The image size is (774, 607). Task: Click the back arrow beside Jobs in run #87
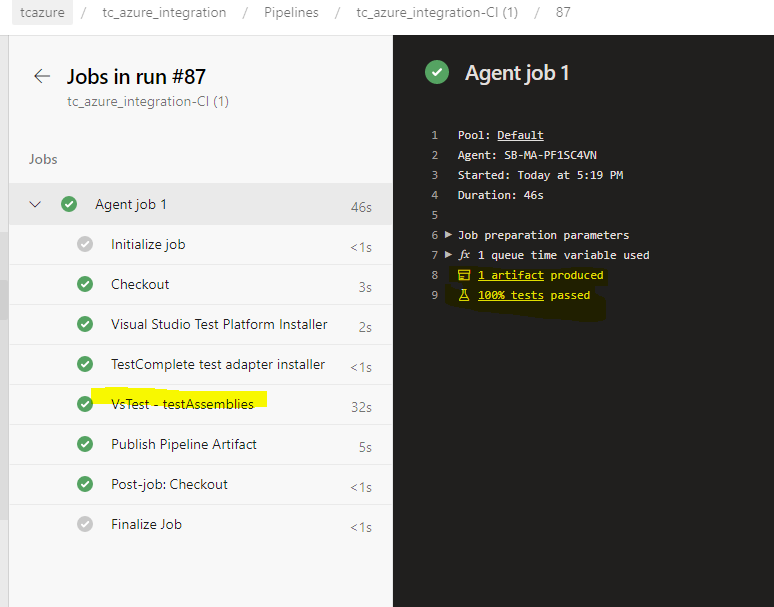pos(42,76)
